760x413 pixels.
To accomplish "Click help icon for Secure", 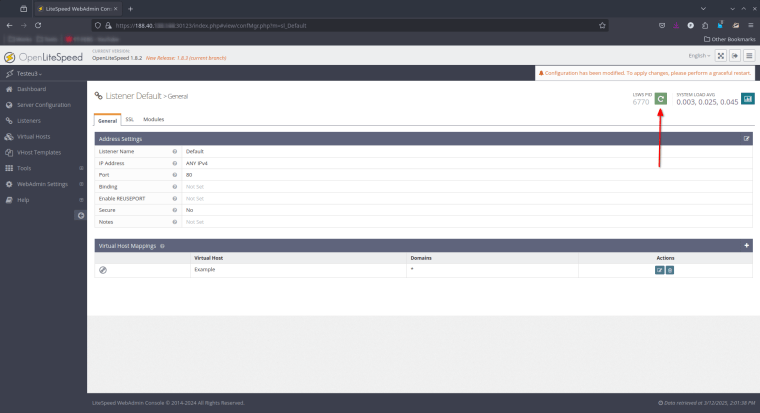I will coord(174,210).
